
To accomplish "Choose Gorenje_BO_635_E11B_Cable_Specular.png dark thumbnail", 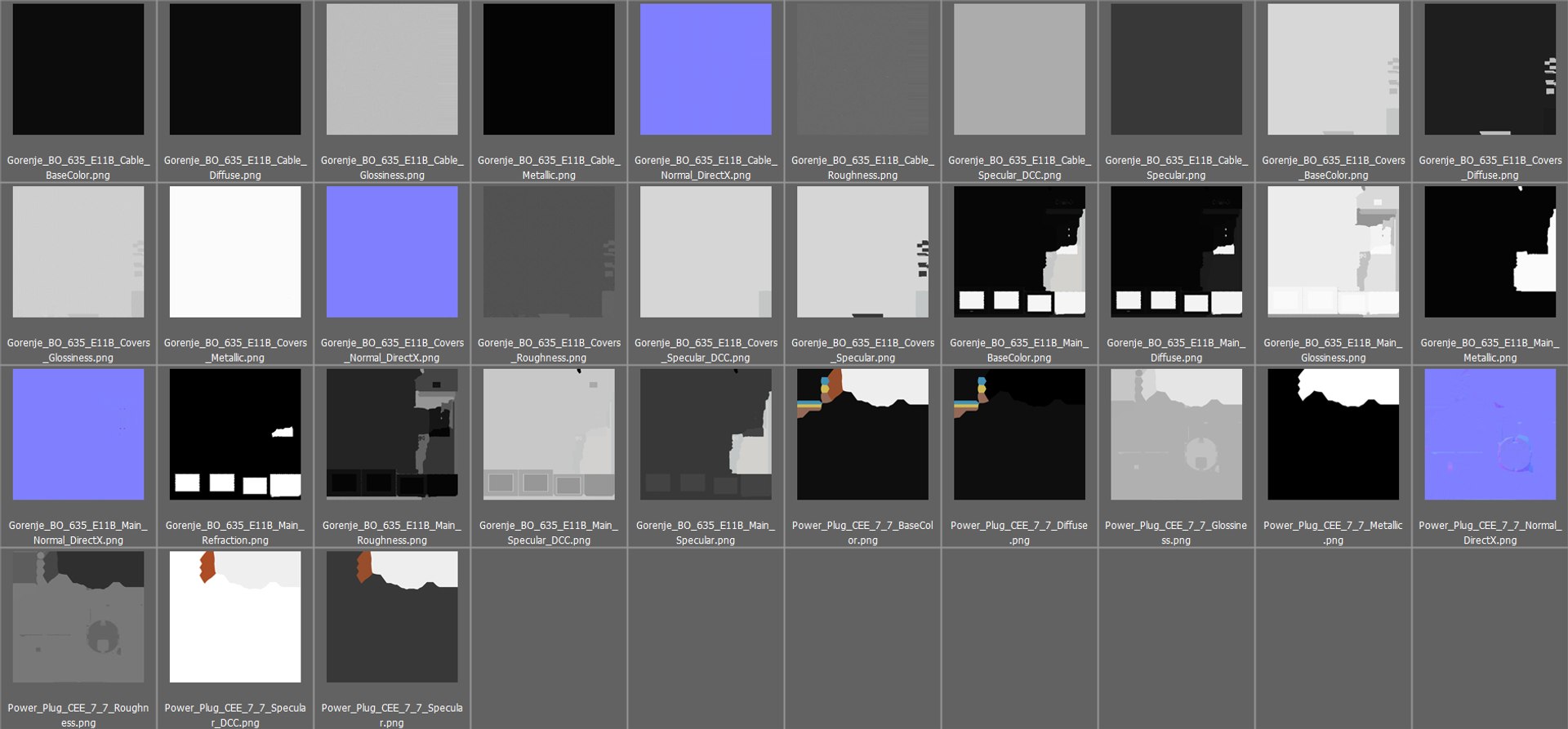I will point(1176,69).
